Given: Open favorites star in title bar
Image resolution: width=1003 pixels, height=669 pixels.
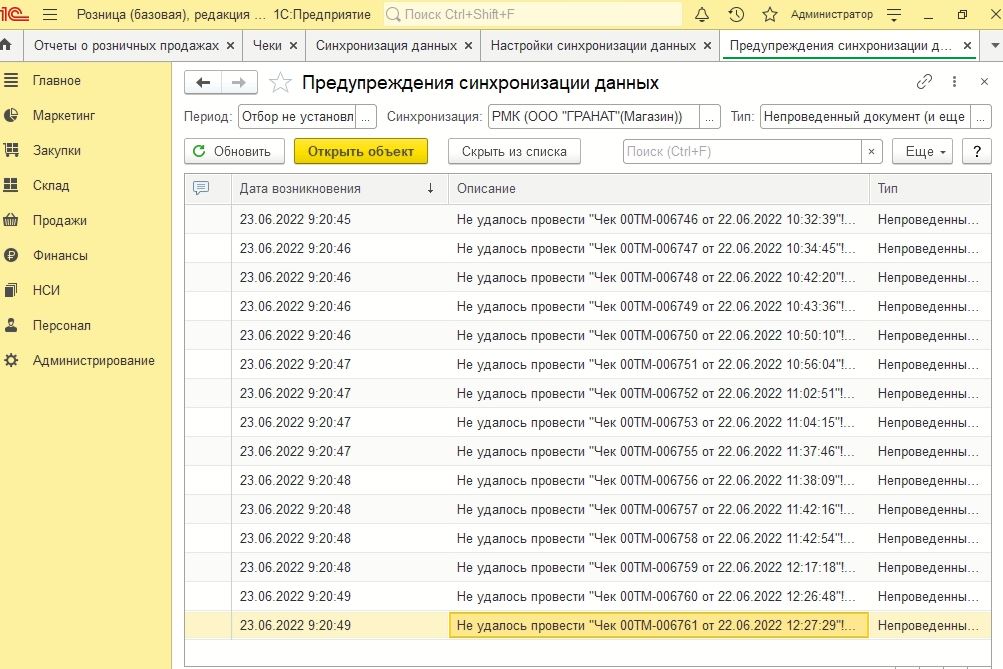Looking at the screenshot, I should point(769,15).
